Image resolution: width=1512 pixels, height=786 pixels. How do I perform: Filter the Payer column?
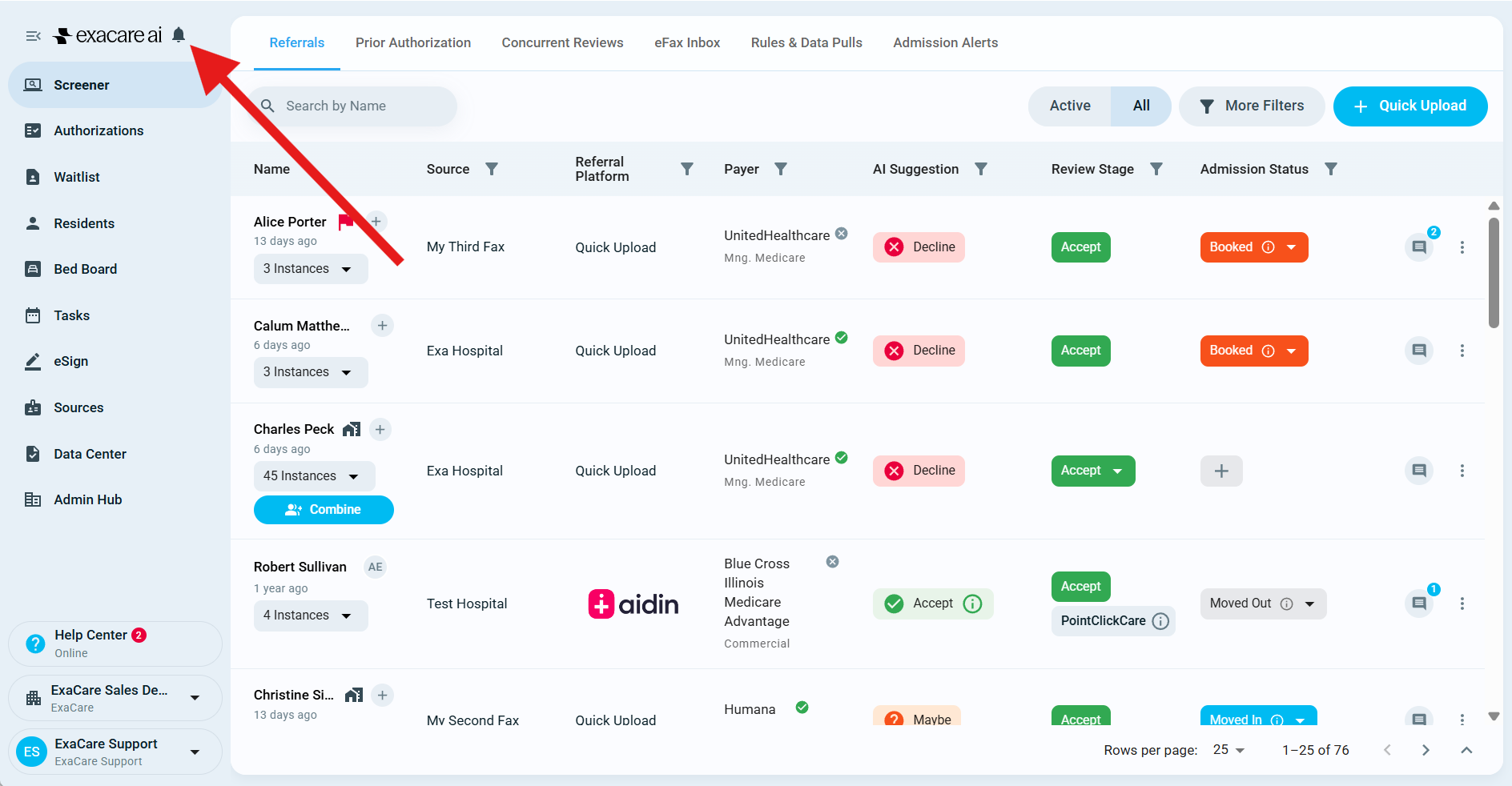click(781, 169)
